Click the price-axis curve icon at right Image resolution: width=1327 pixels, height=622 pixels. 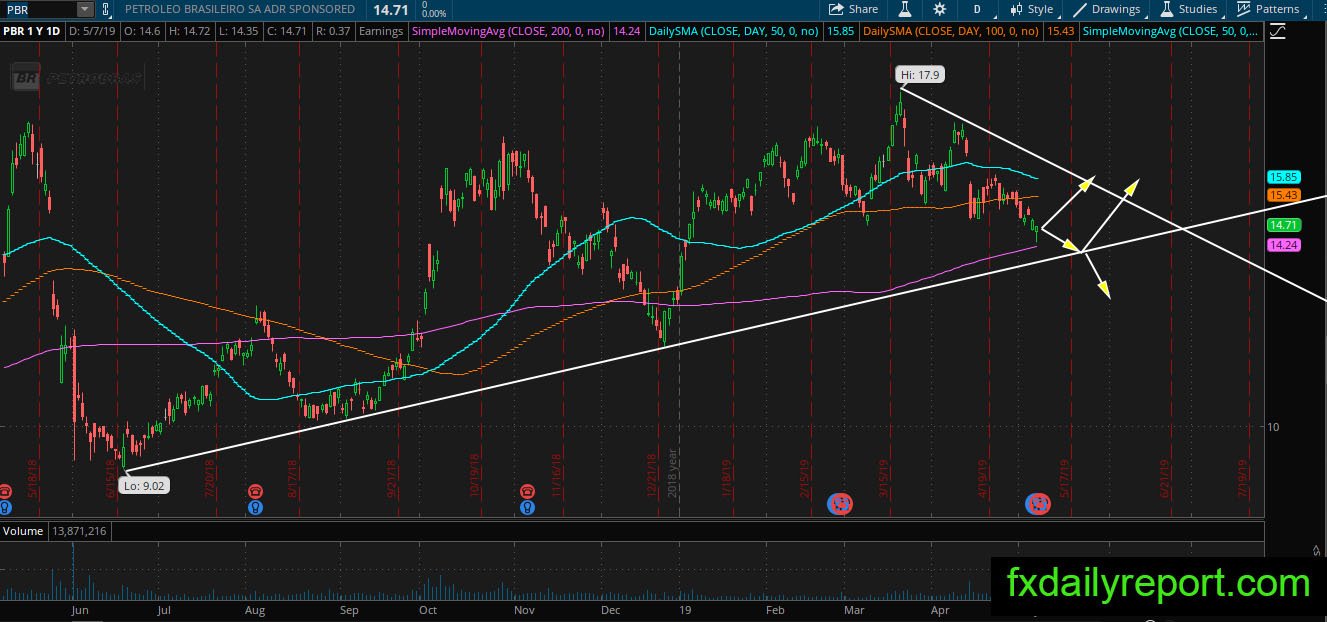click(x=1277, y=32)
